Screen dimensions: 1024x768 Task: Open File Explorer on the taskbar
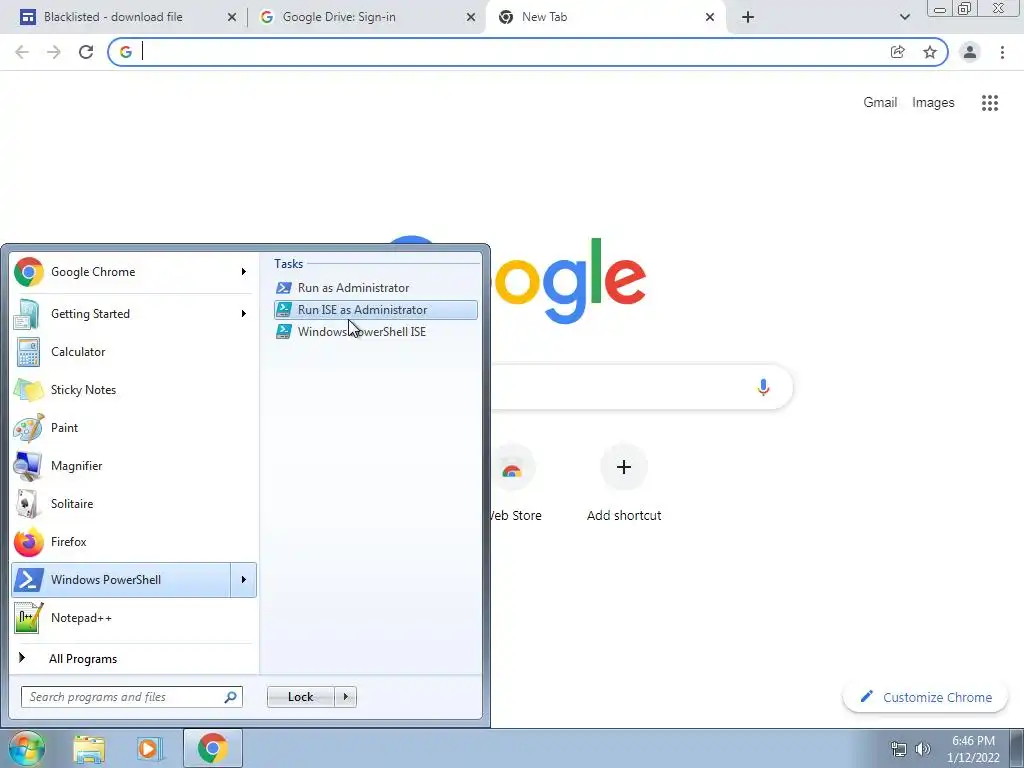[89, 748]
